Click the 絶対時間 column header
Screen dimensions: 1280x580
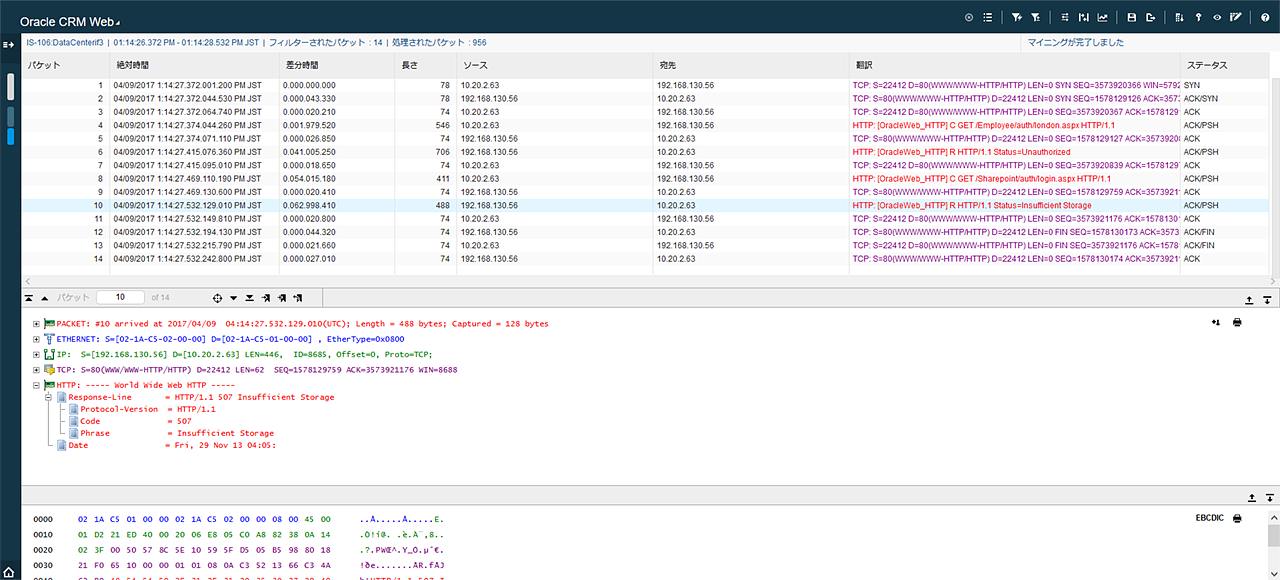[x=134, y=65]
